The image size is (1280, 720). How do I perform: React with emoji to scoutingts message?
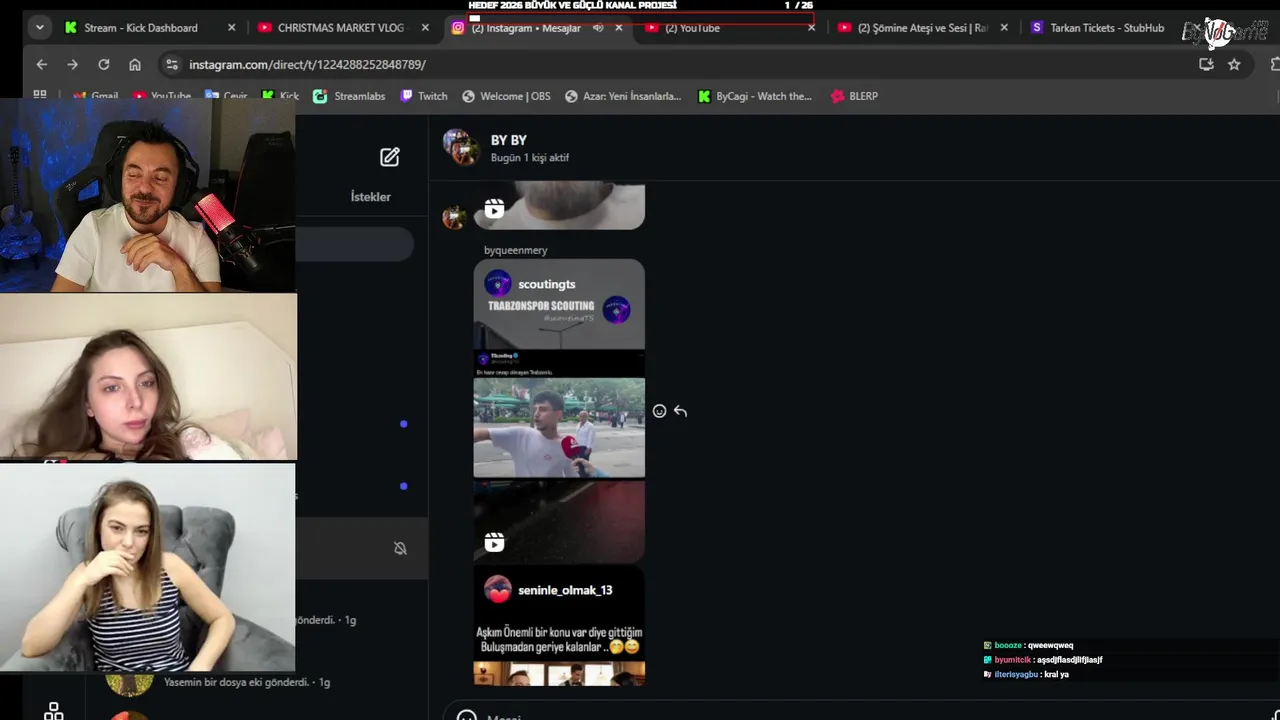[659, 411]
